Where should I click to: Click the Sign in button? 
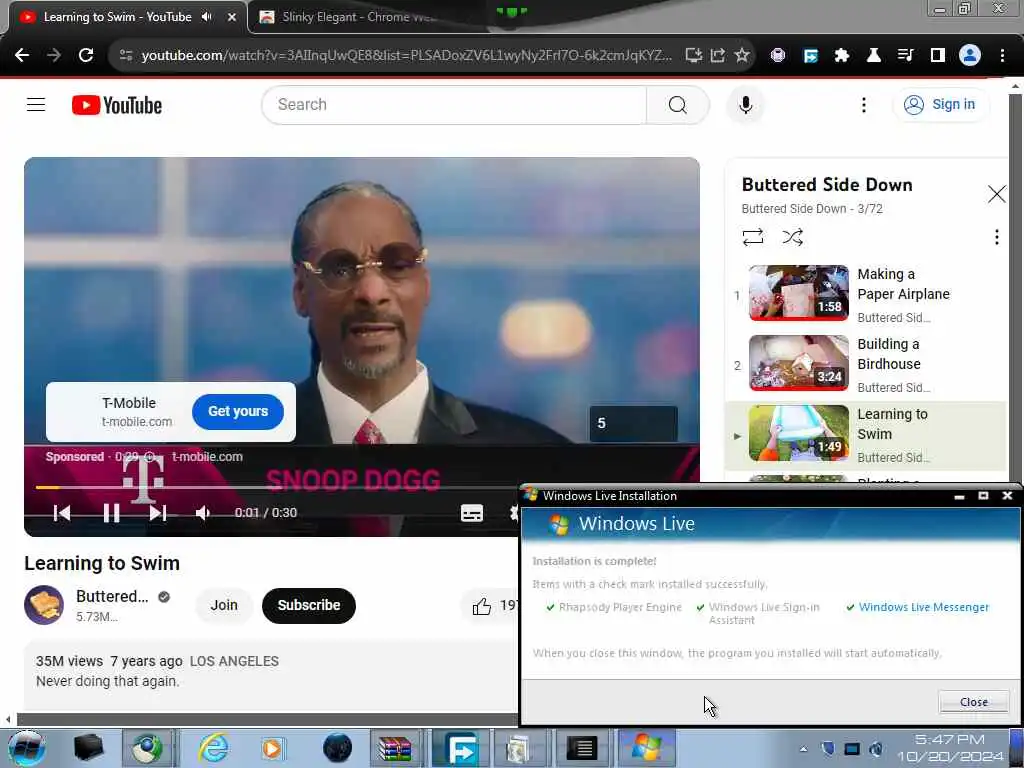[940, 104]
